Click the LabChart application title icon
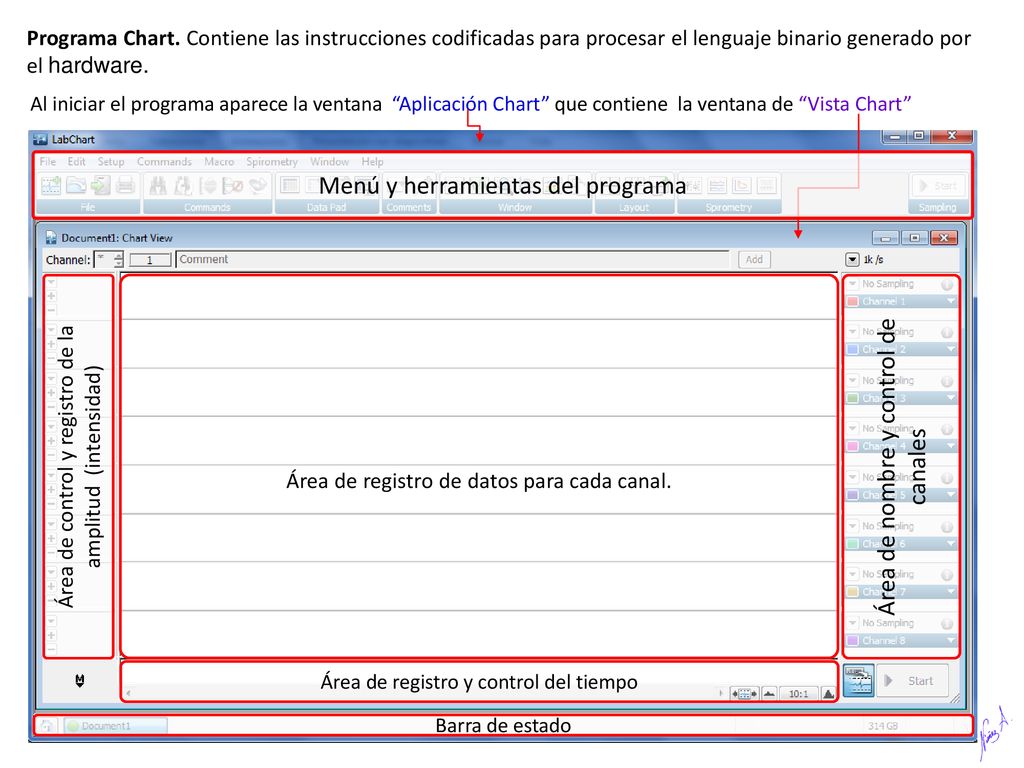Image resolution: width=1024 pixels, height=768 pixels. 40,139
